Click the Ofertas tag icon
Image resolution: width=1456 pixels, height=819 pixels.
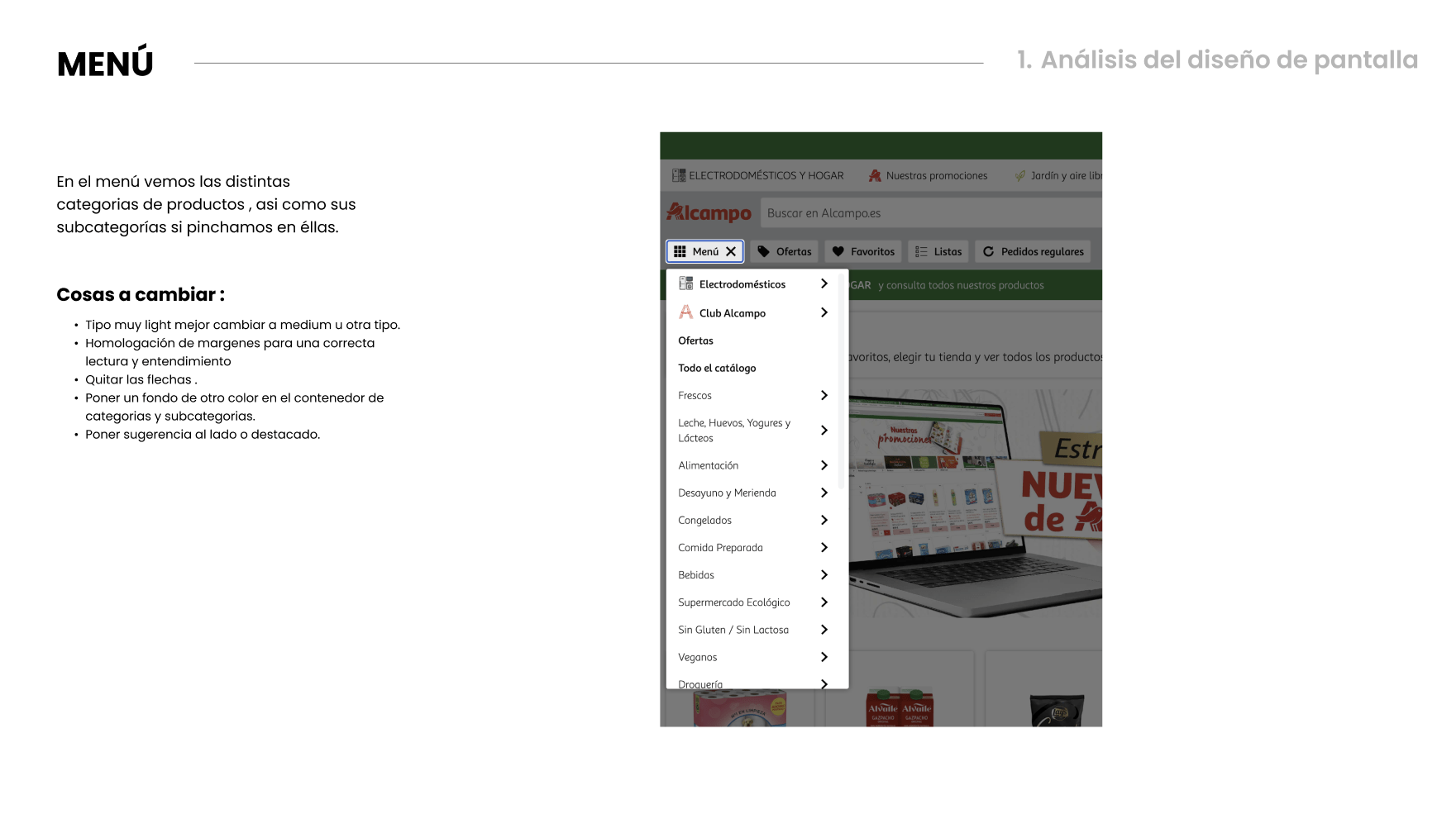pos(764,252)
